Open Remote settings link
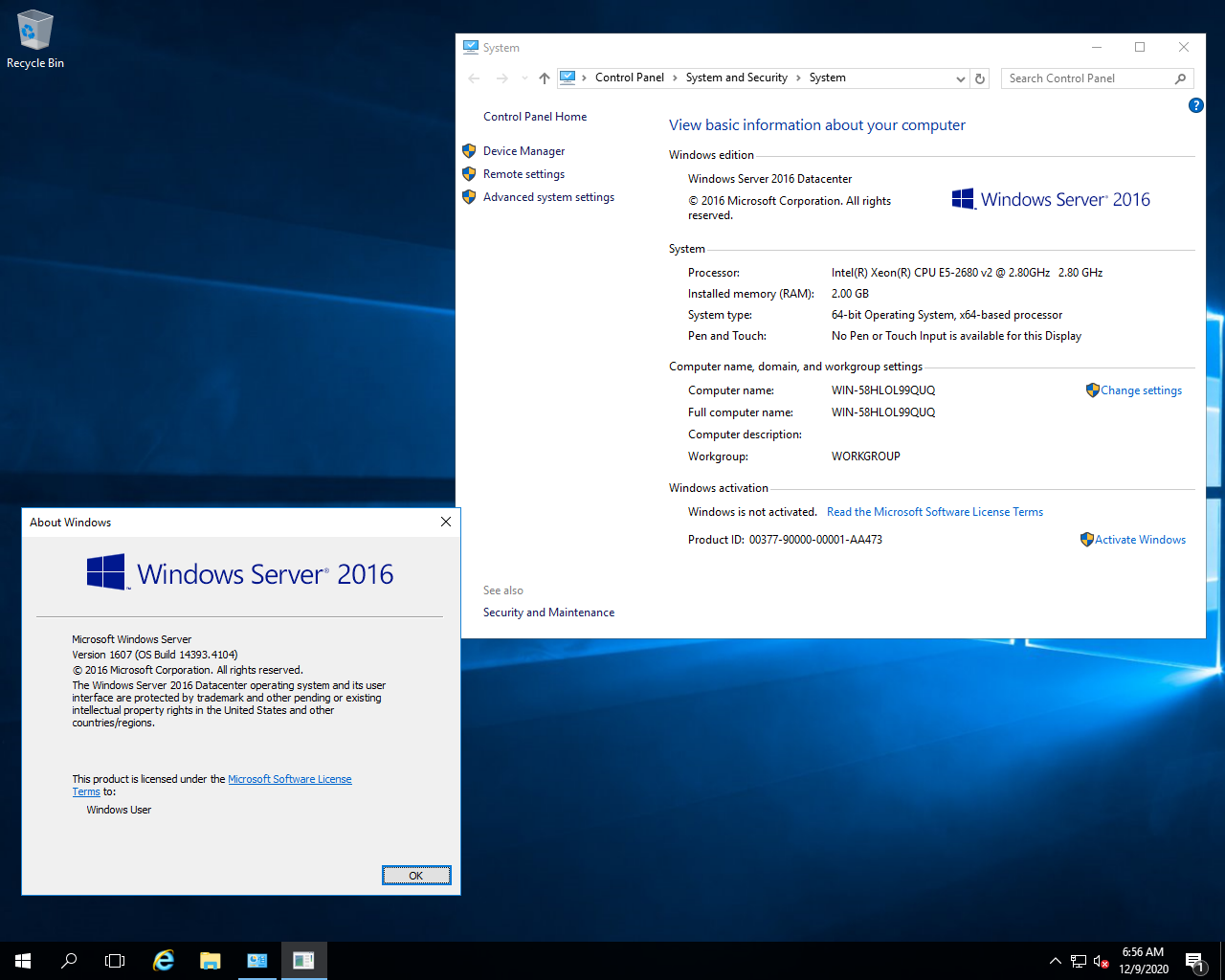The image size is (1225, 980). pyautogui.click(x=523, y=174)
